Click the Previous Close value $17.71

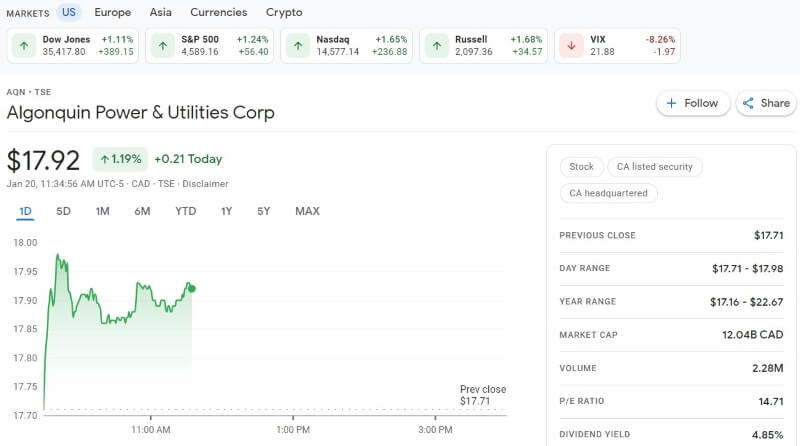(768, 235)
